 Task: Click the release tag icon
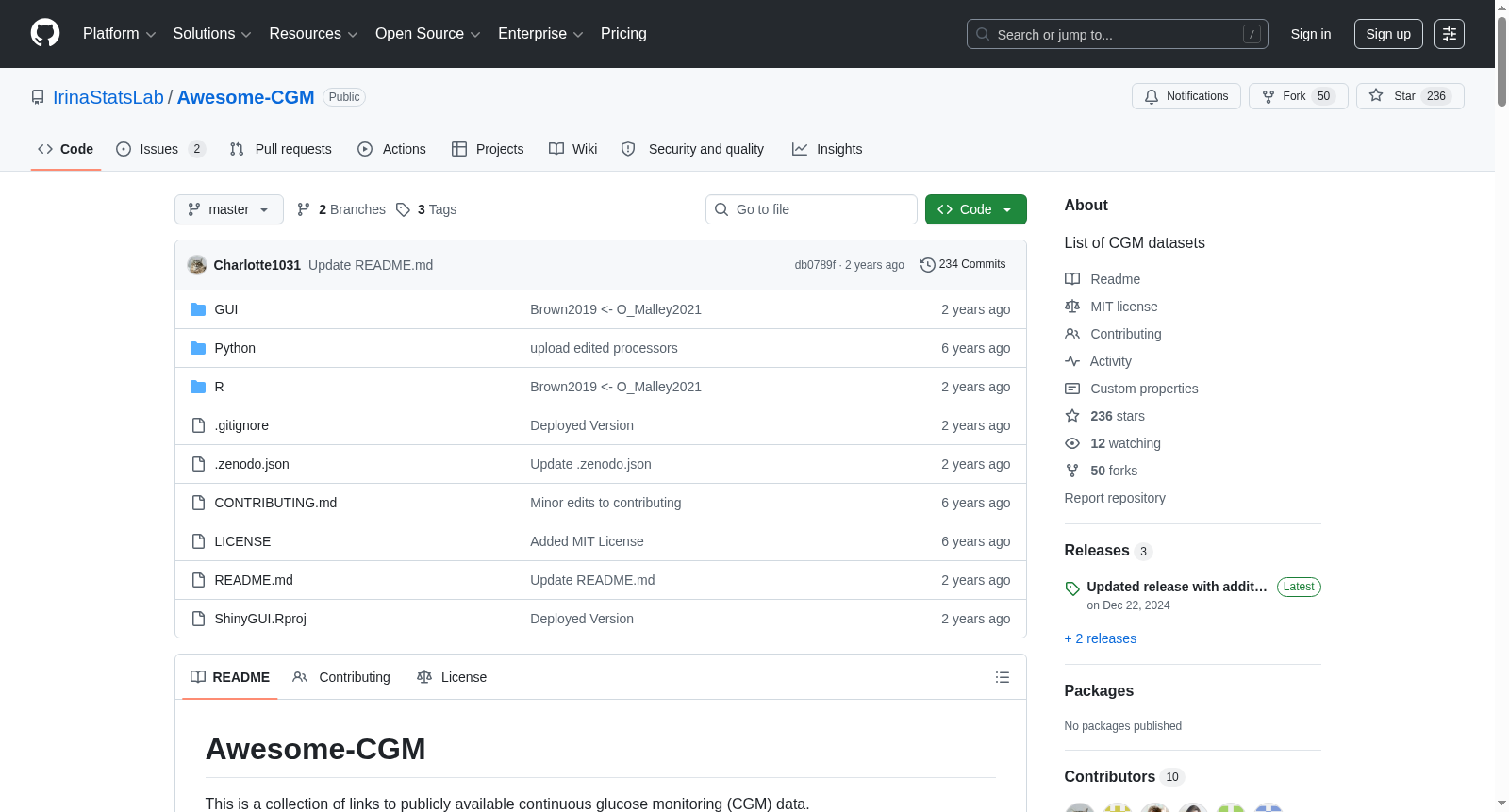pyautogui.click(x=1072, y=588)
